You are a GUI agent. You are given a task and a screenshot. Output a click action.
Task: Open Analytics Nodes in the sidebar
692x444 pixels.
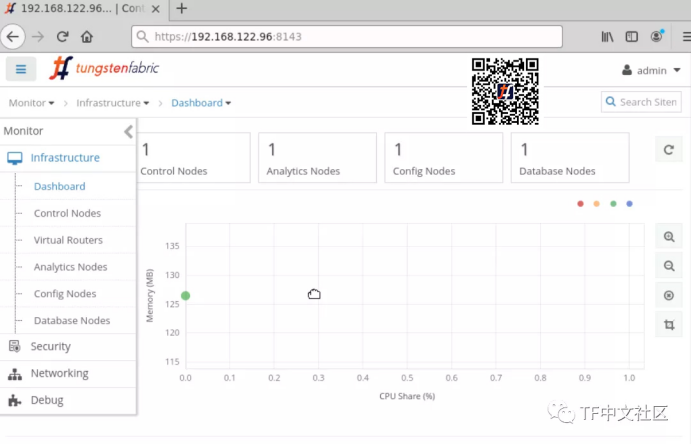[x=70, y=267]
